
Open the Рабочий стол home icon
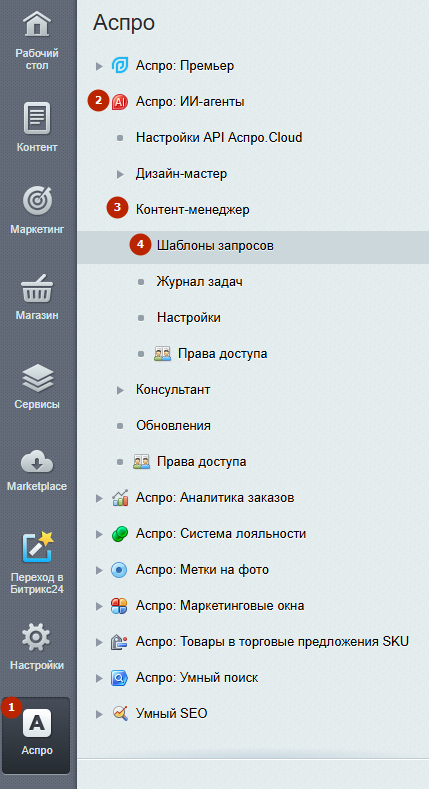coord(37,24)
